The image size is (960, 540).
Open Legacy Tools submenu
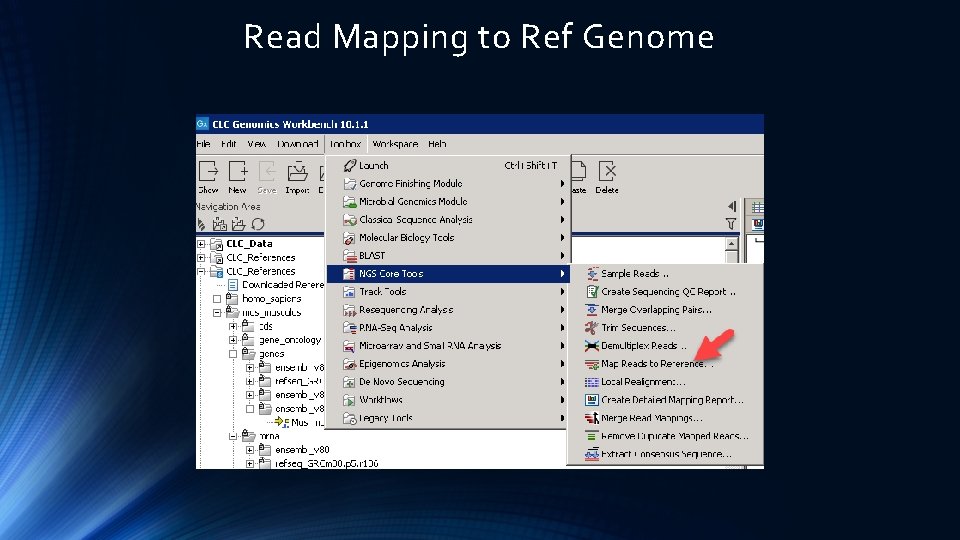(448, 418)
